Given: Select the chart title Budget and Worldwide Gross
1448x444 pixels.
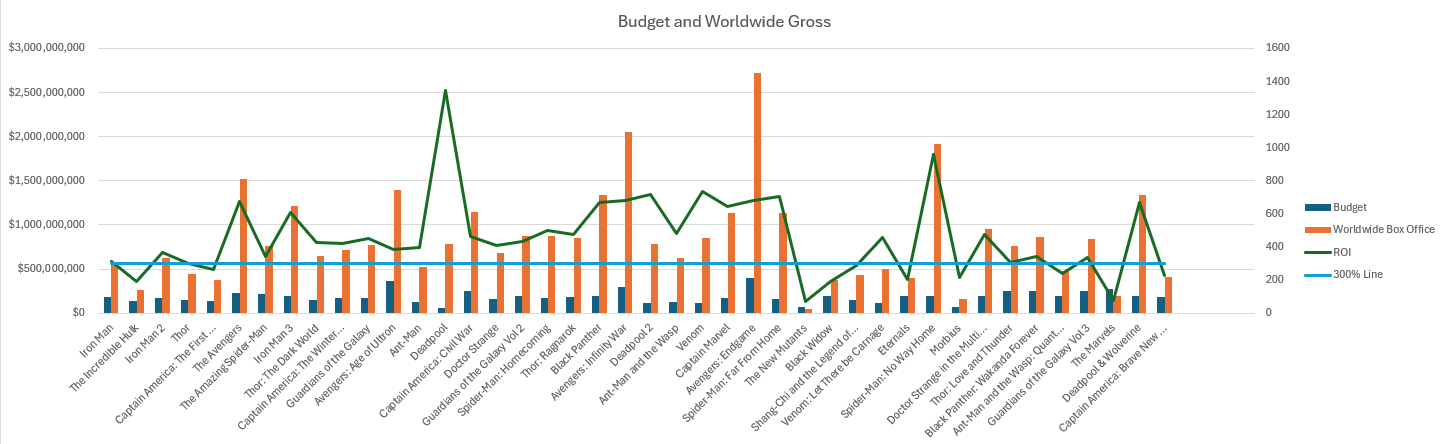Looking at the screenshot, I should pos(724,21).
